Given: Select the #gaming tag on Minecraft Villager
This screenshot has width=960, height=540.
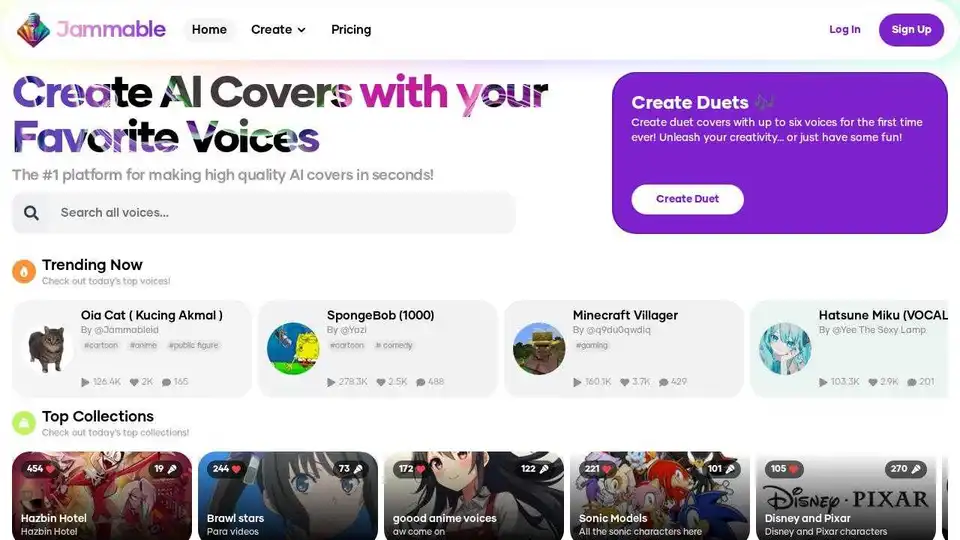Looking at the screenshot, I should click(591, 345).
